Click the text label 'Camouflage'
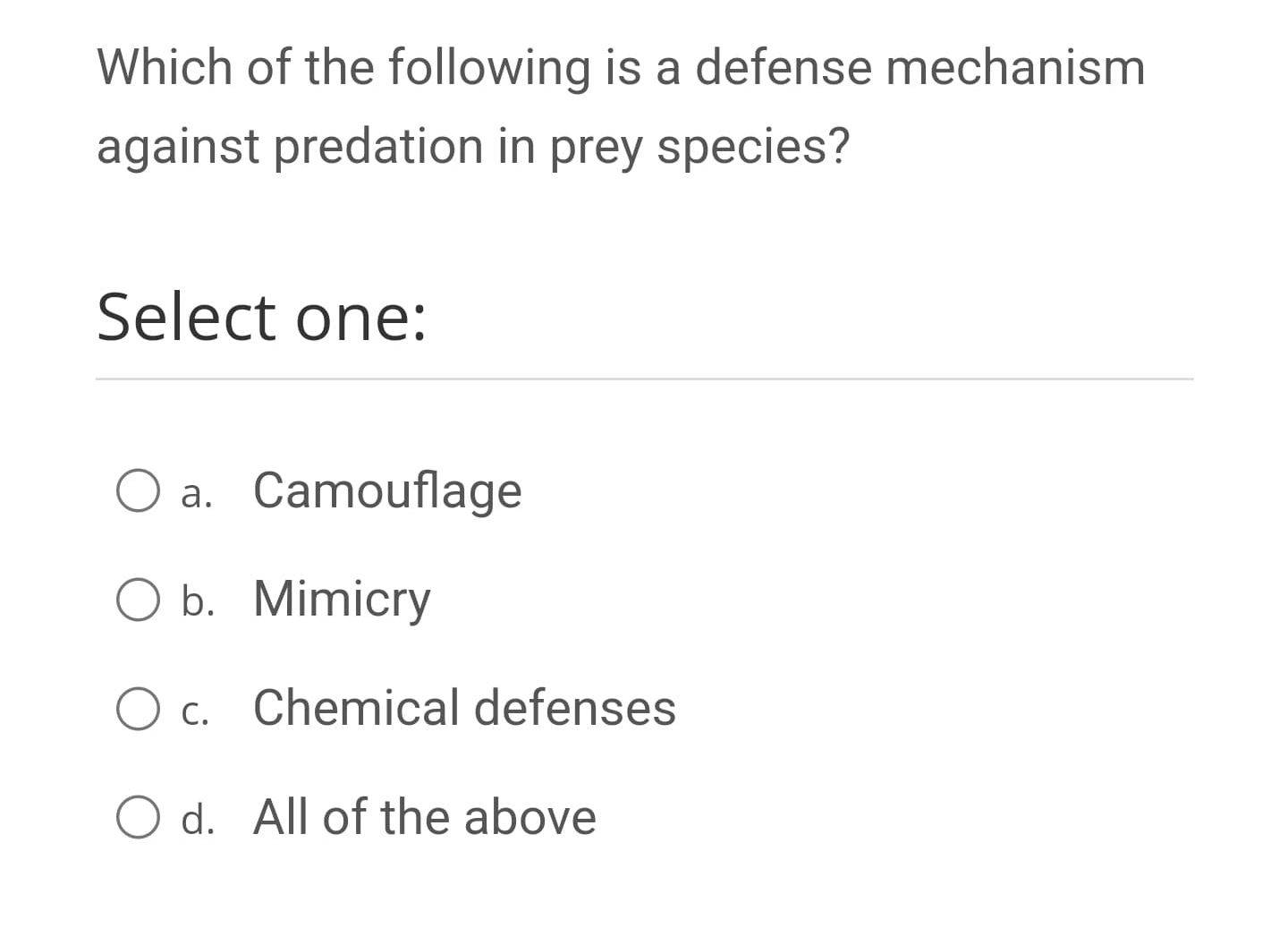 click(x=387, y=490)
